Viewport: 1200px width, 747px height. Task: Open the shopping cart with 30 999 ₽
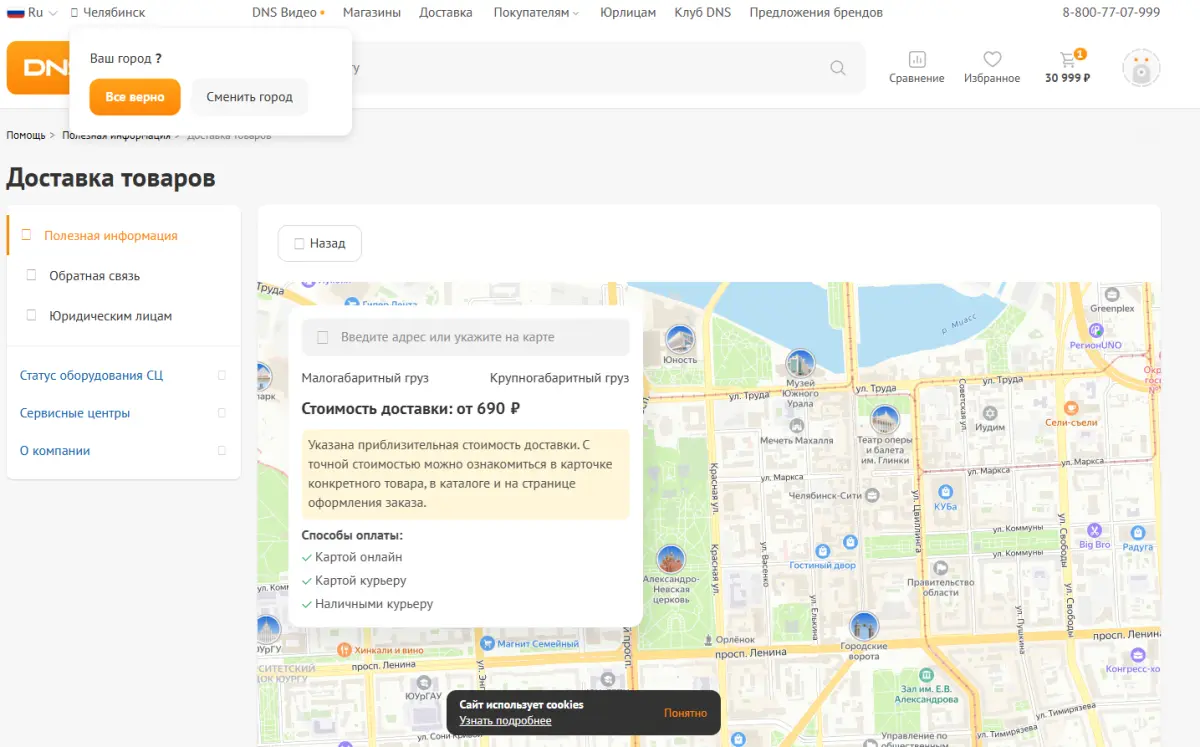[x=1067, y=67]
